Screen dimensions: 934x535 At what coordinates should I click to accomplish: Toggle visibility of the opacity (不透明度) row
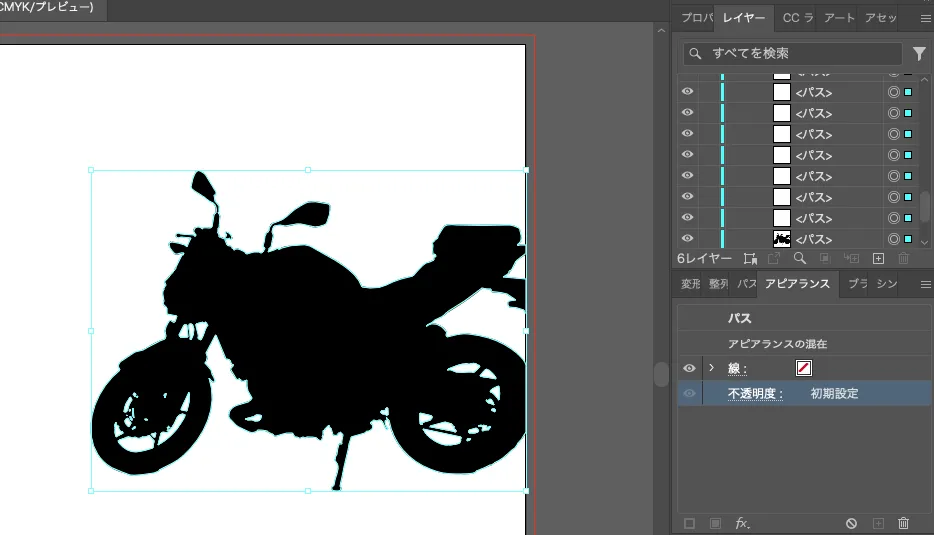pos(689,394)
